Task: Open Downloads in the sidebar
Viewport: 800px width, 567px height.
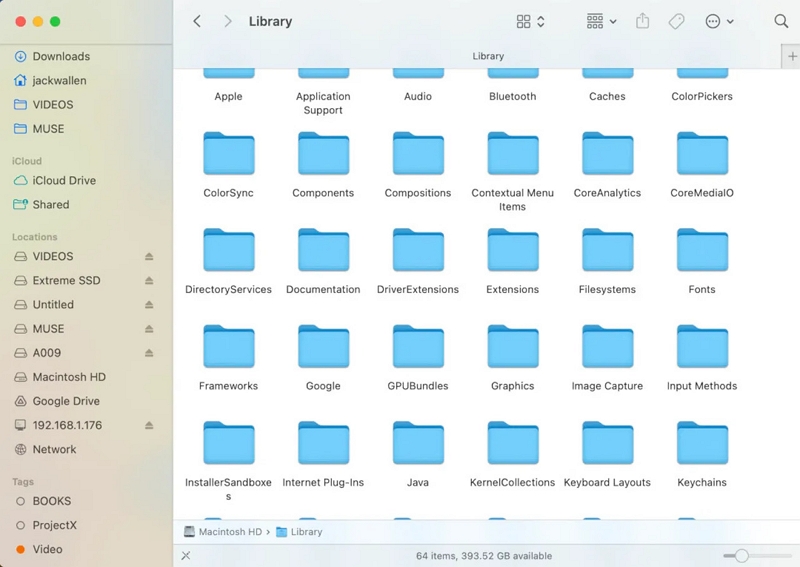Action: [x=60, y=57]
